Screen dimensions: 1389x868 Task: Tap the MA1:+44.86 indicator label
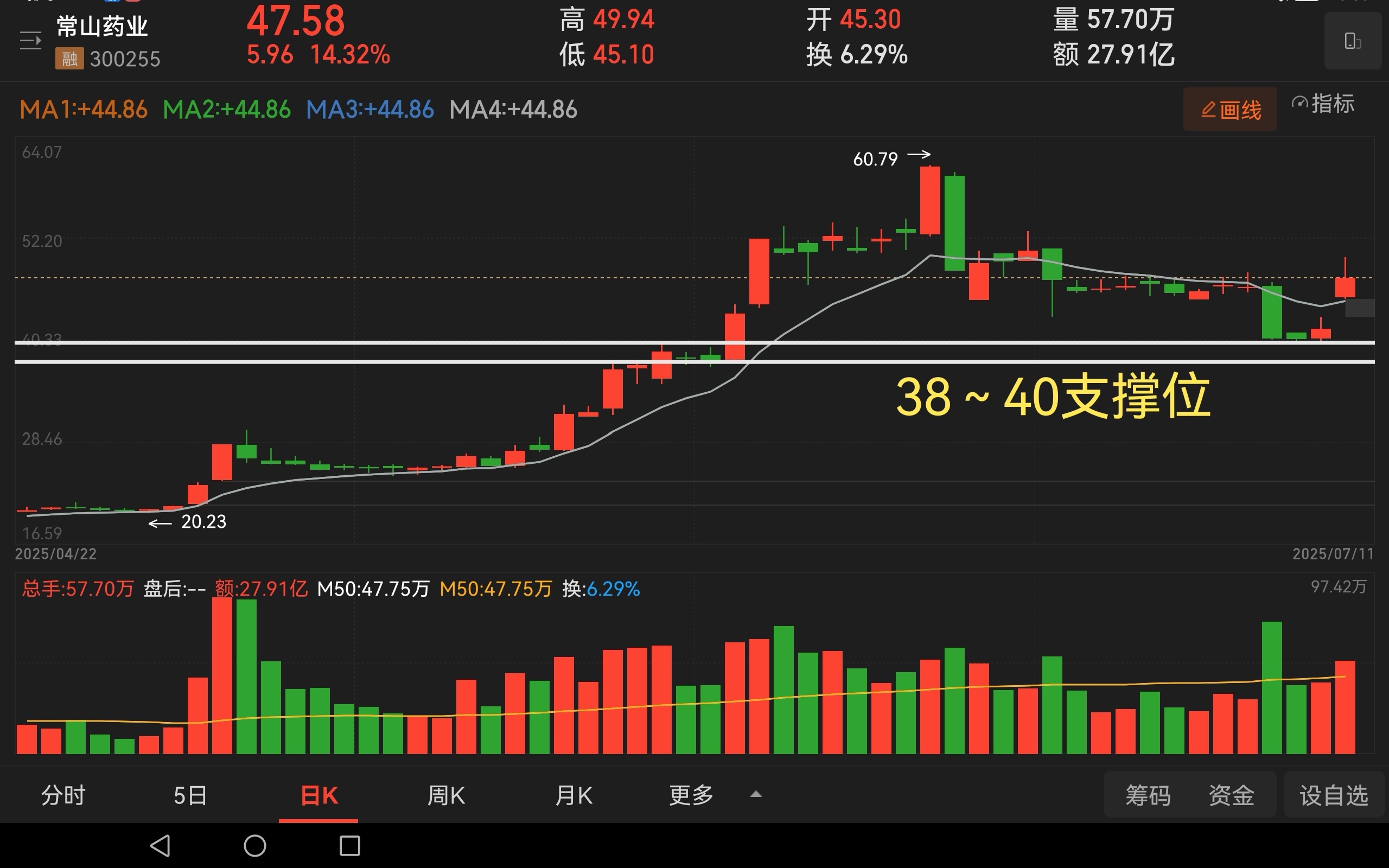[84, 110]
